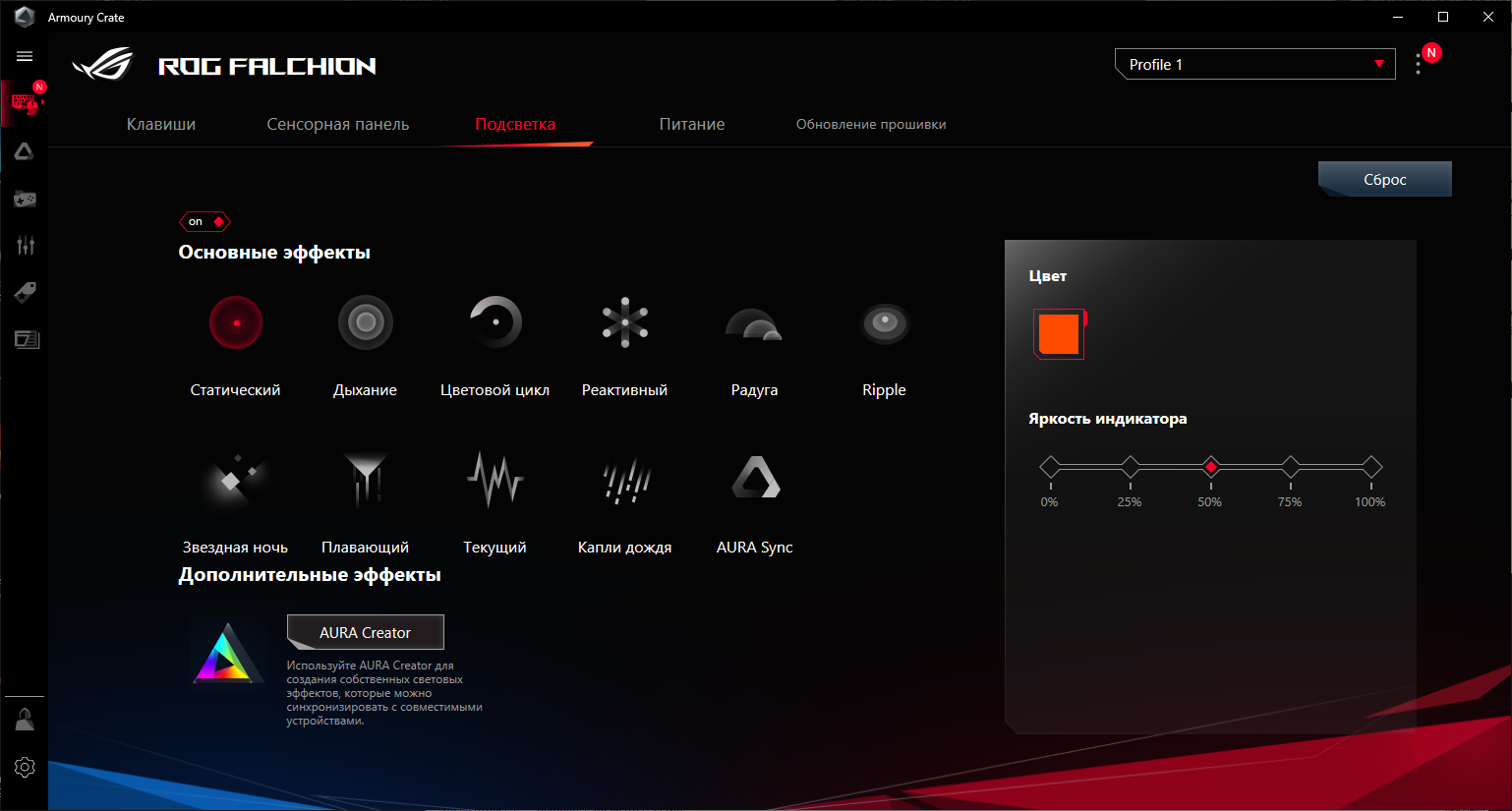1512x811 pixels.
Task: Click the Цвет label in the color panel
Action: pos(1048,276)
